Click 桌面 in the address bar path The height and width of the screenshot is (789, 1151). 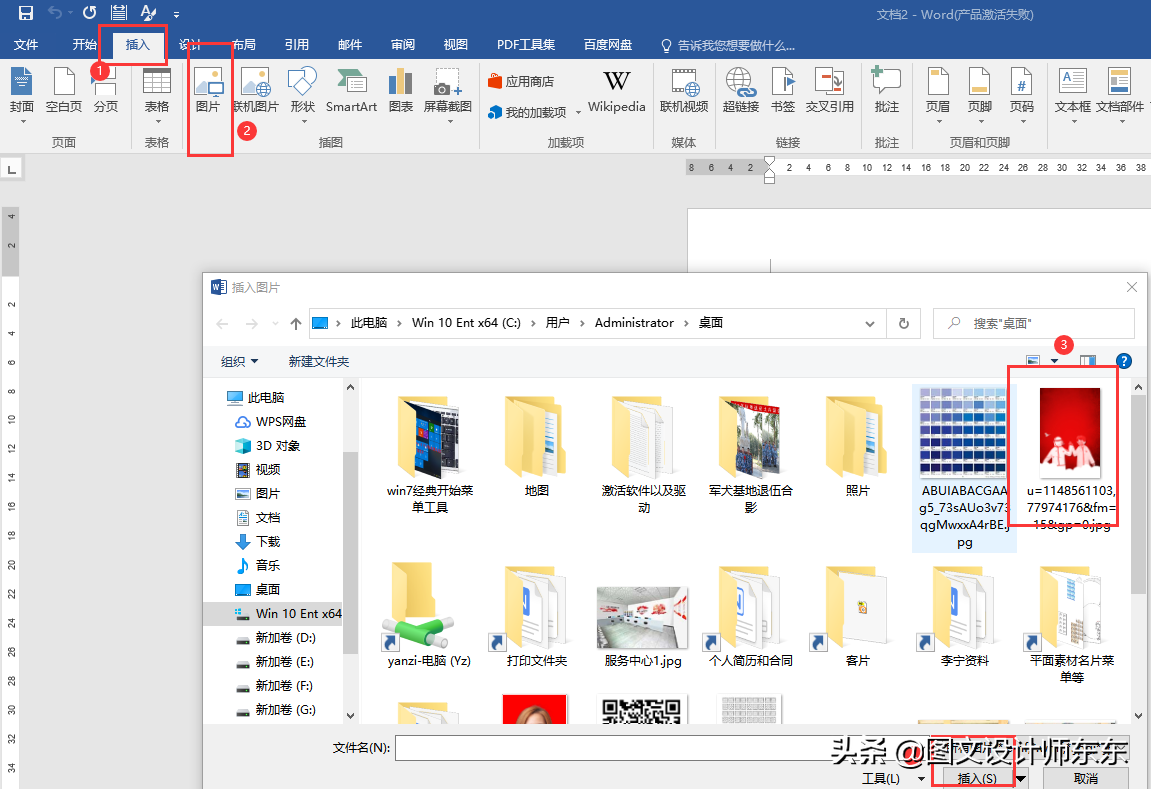711,323
